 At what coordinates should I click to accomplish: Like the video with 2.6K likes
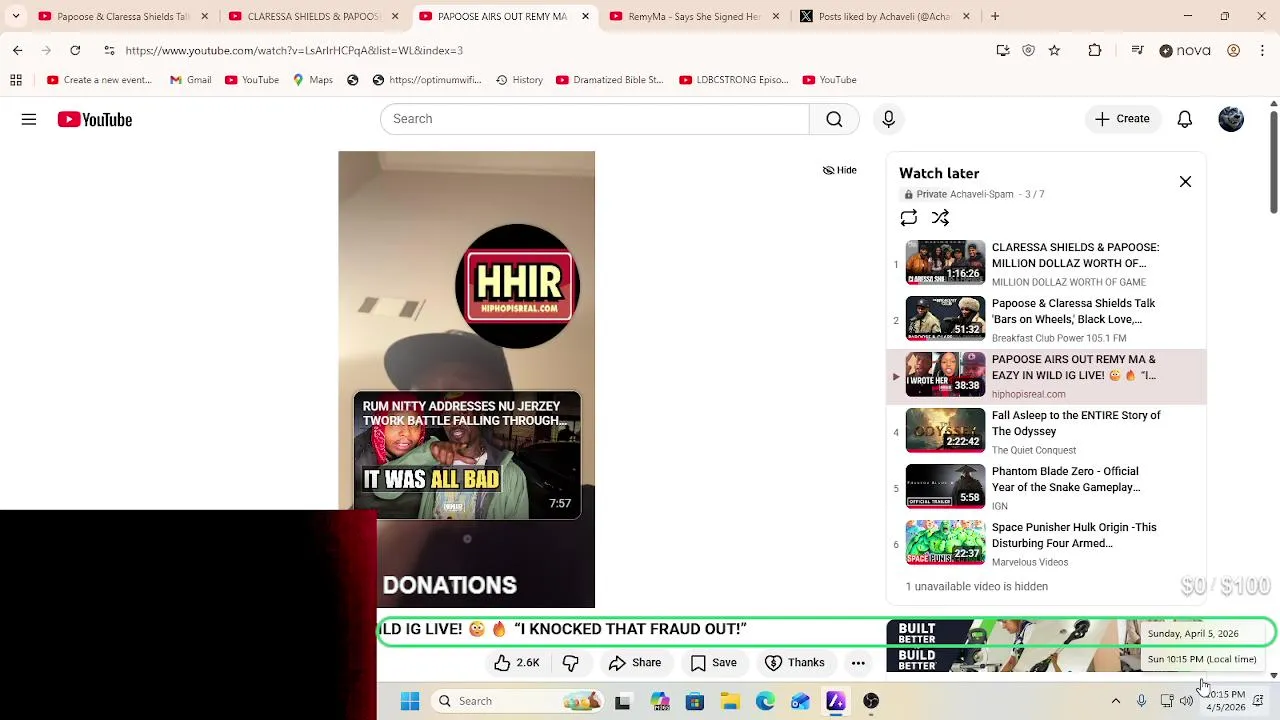point(516,663)
